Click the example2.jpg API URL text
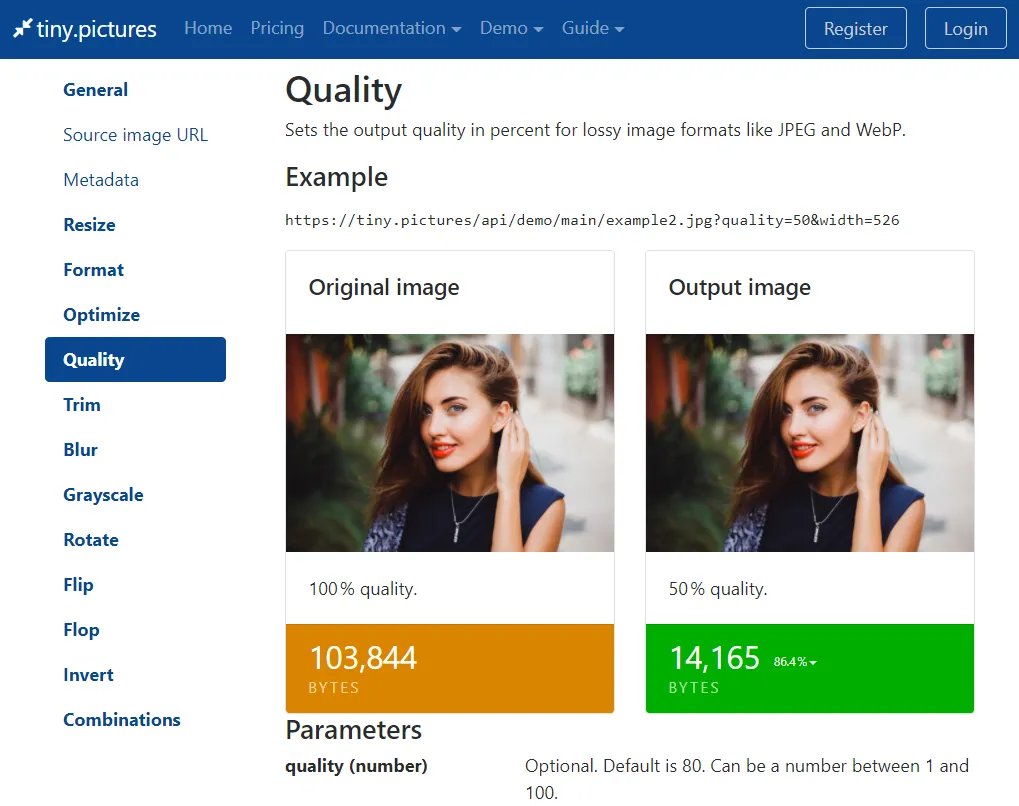The image size is (1019, 806). click(x=592, y=219)
